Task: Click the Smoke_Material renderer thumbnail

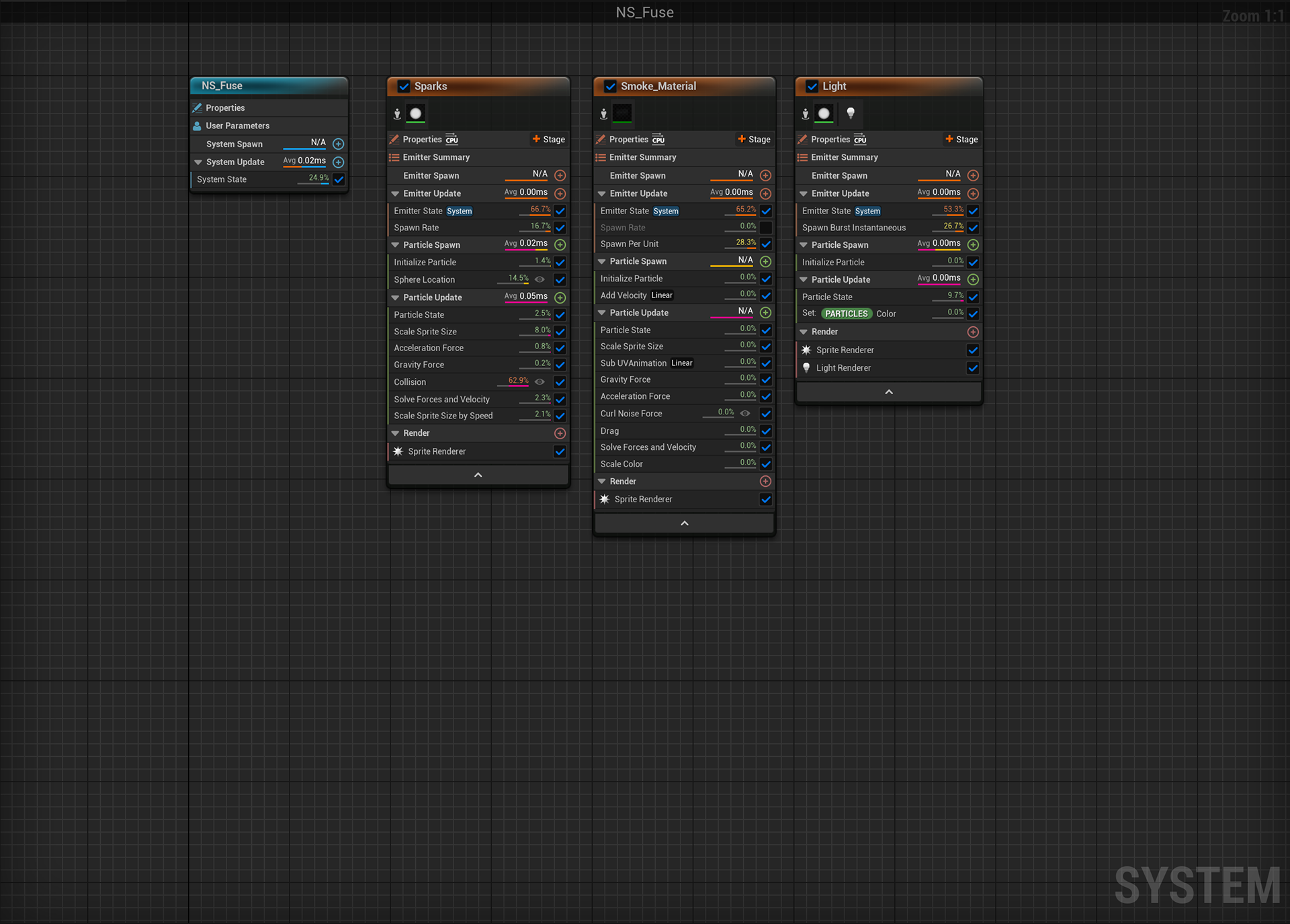Action: (x=622, y=113)
